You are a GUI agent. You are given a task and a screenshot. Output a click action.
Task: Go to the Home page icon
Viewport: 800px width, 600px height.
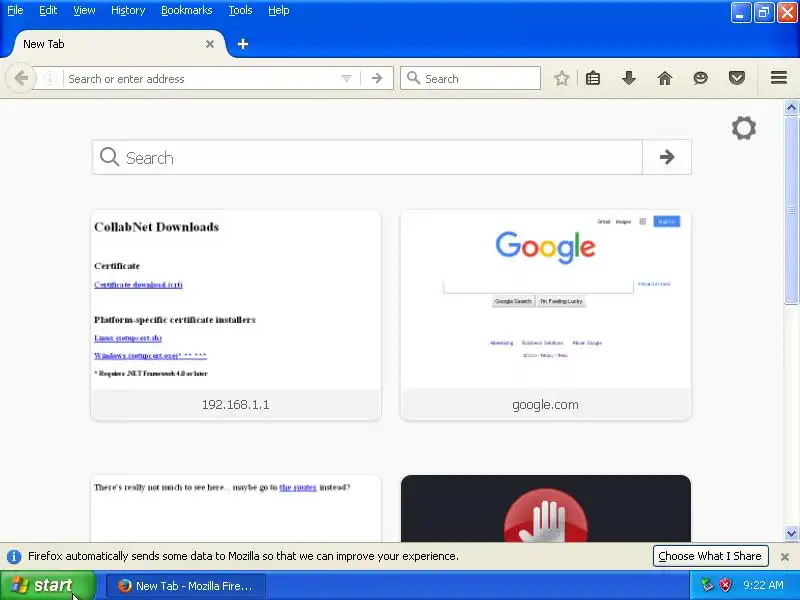pyautogui.click(x=665, y=79)
